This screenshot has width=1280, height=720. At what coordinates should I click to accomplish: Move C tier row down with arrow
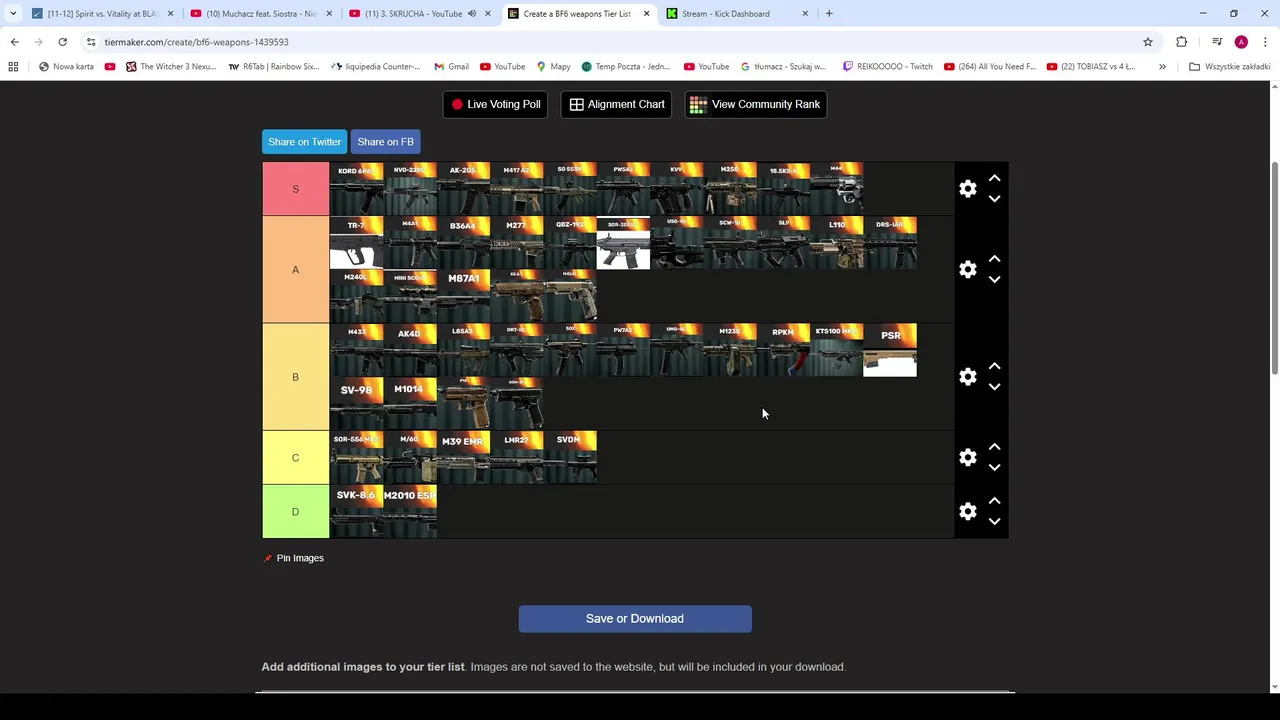tap(994, 468)
